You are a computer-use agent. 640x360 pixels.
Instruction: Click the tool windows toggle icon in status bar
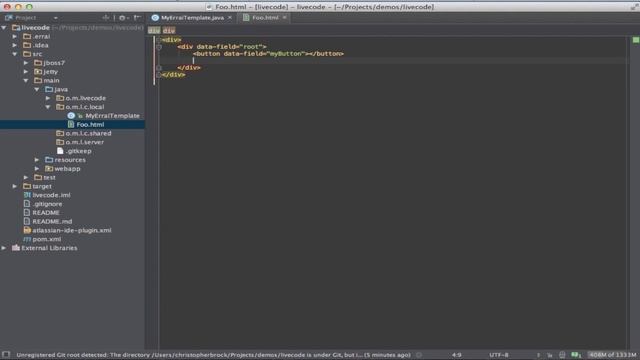click(x=6, y=355)
